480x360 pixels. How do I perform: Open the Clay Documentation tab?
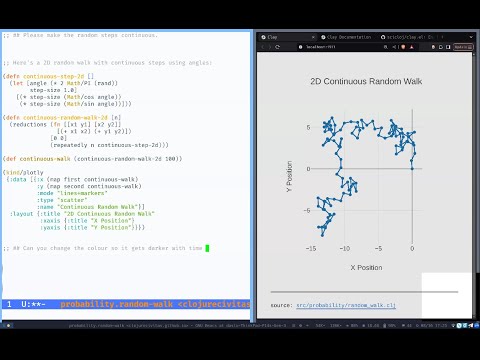346,37
